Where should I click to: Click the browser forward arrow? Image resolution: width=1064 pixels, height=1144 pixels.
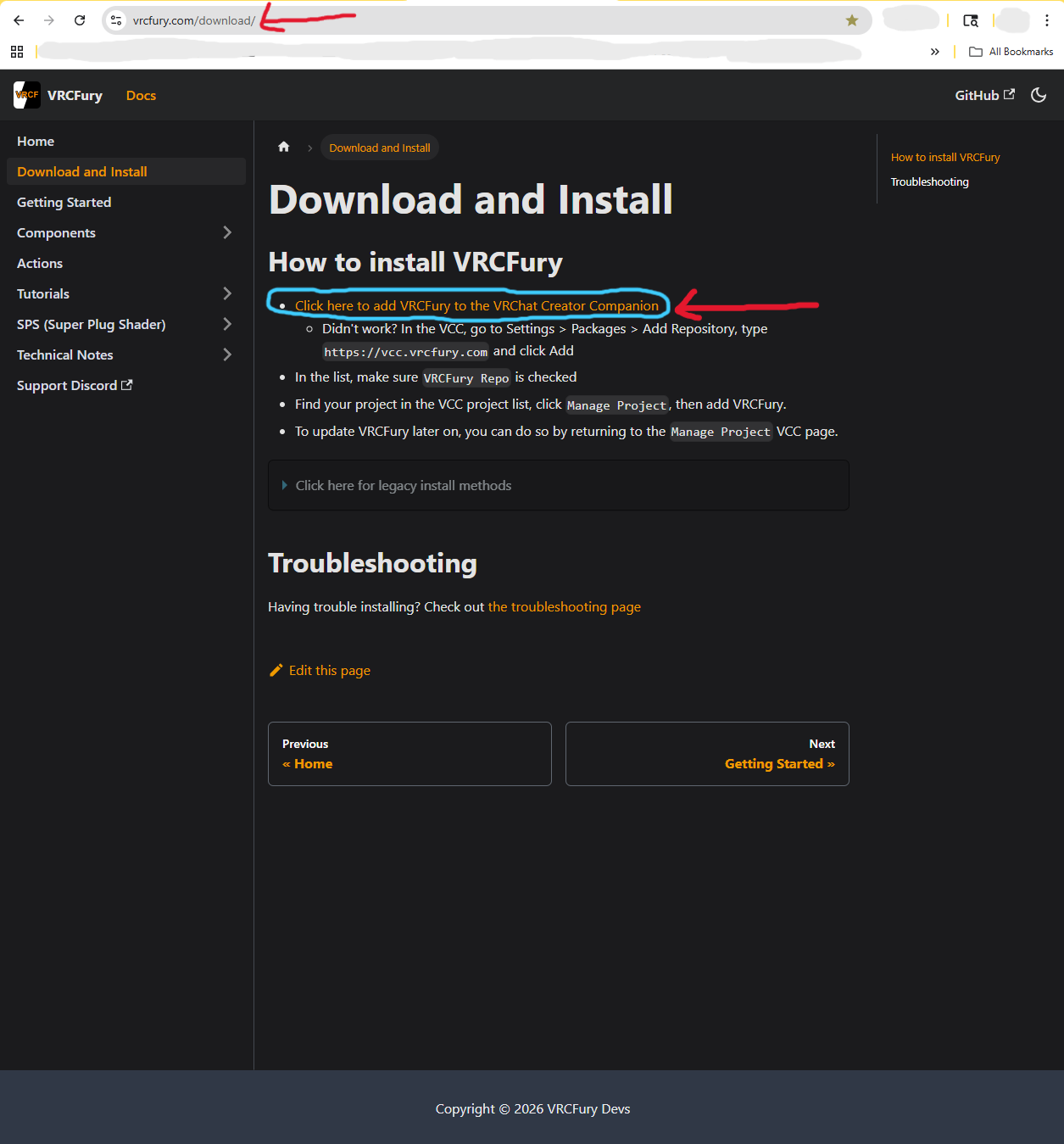click(x=49, y=20)
